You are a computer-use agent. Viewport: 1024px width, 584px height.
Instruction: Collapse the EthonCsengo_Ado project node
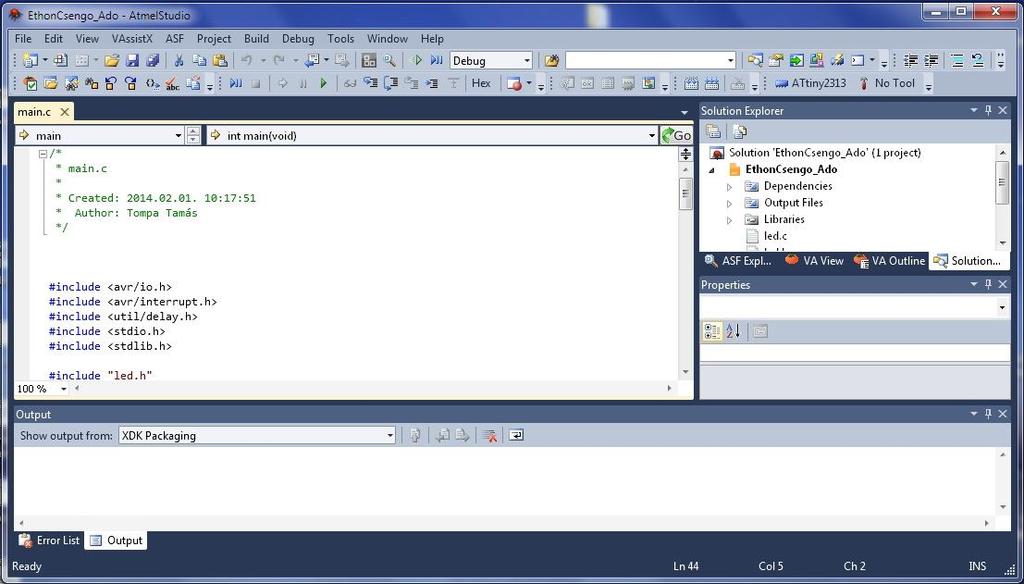coord(712,170)
